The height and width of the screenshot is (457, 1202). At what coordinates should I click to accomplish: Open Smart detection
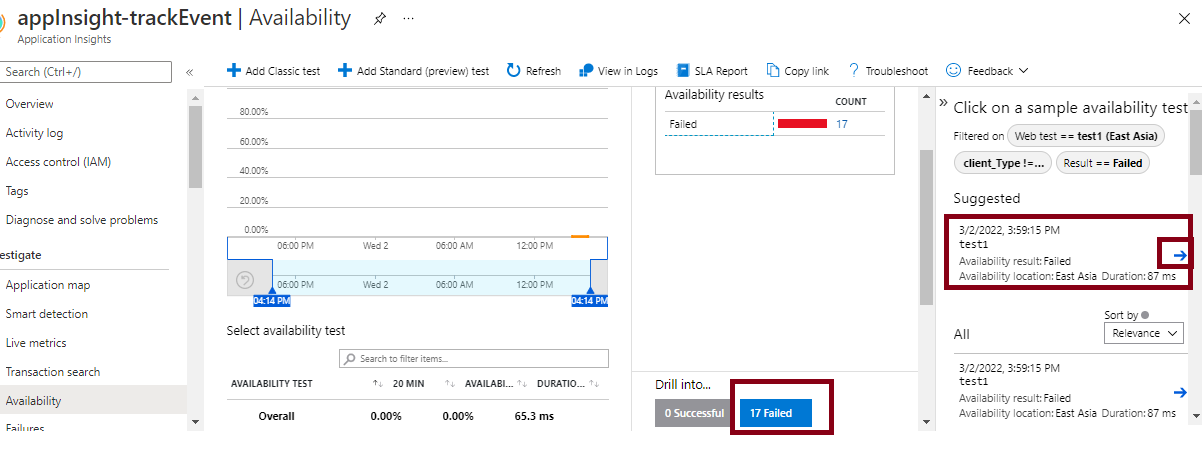point(47,314)
